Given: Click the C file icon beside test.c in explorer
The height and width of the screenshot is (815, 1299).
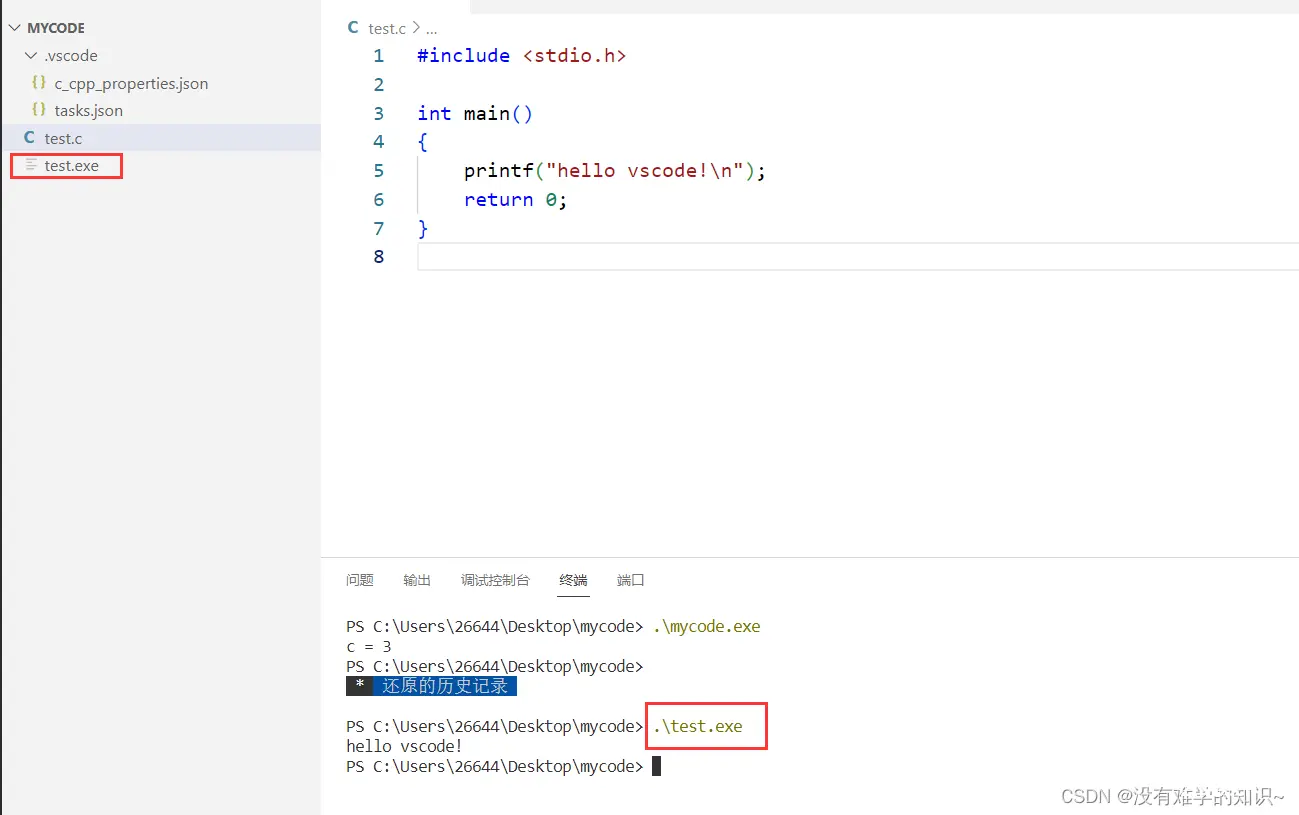Looking at the screenshot, I should click(x=29, y=138).
